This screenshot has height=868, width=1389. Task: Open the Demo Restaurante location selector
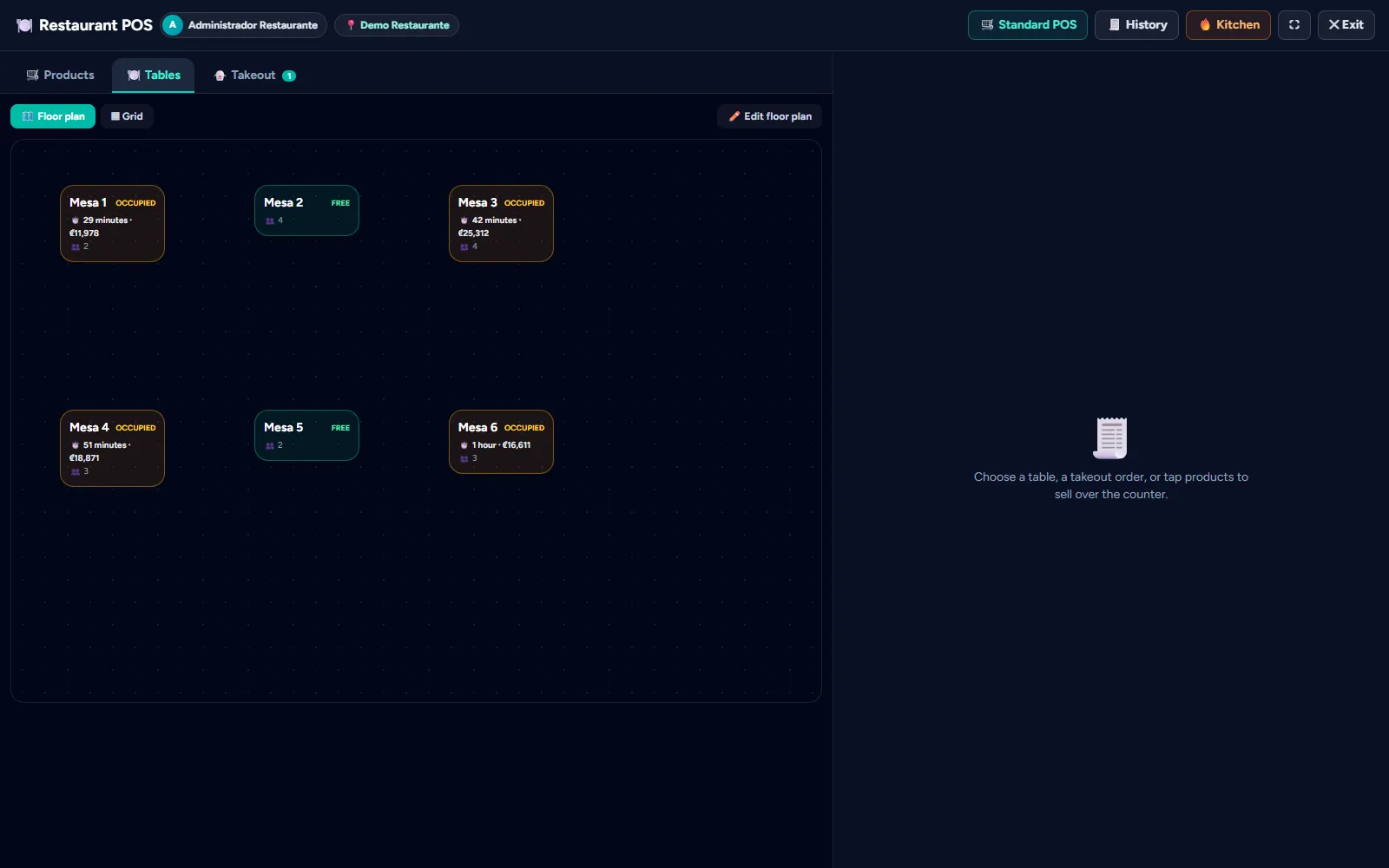pyautogui.click(x=397, y=25)
